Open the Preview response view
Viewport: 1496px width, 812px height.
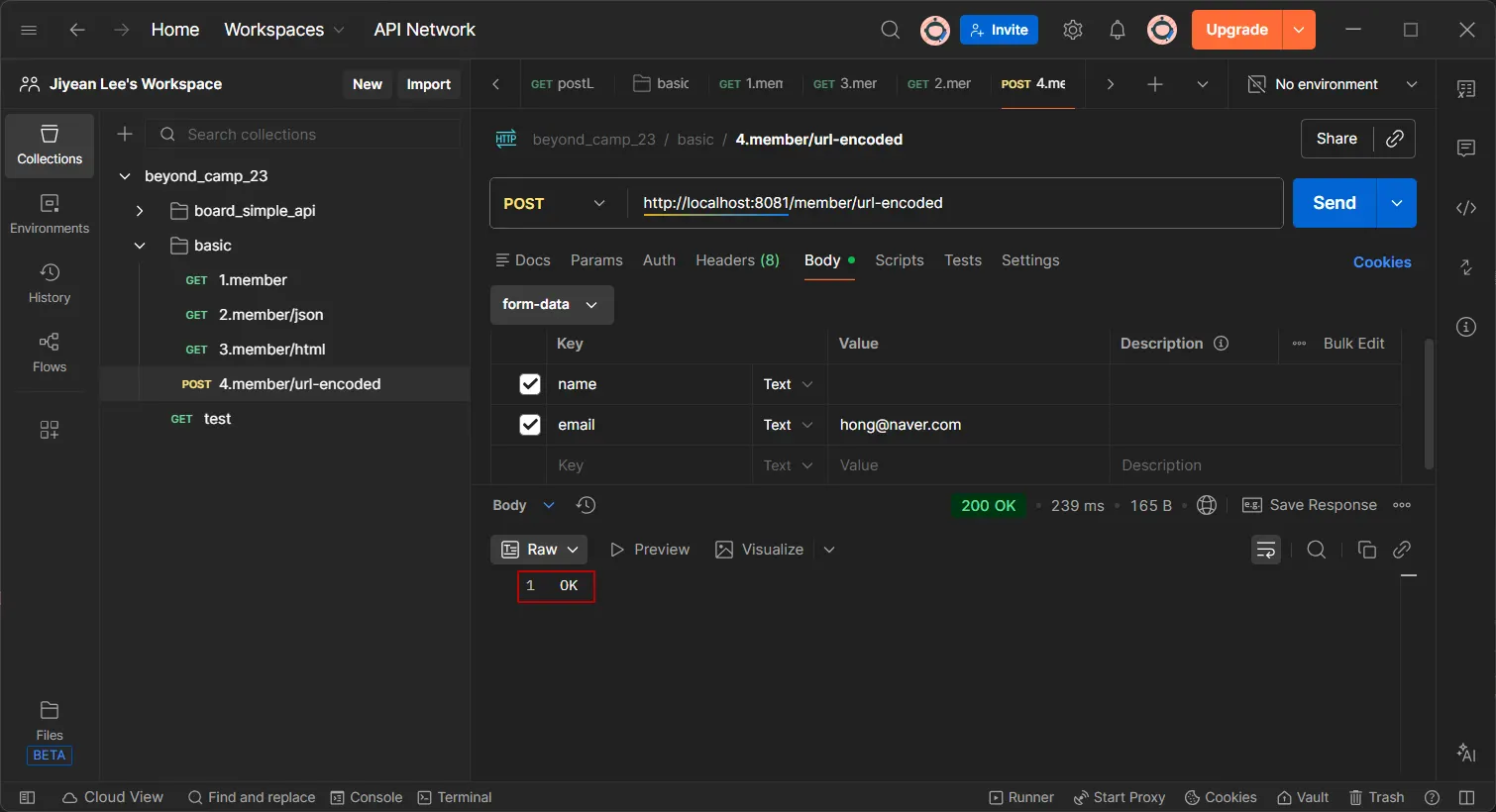(650, 550)
